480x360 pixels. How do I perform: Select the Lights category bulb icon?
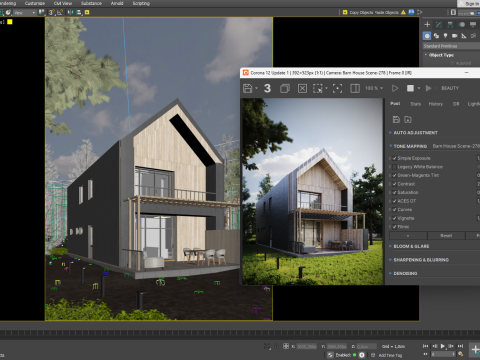coord(445,36)
